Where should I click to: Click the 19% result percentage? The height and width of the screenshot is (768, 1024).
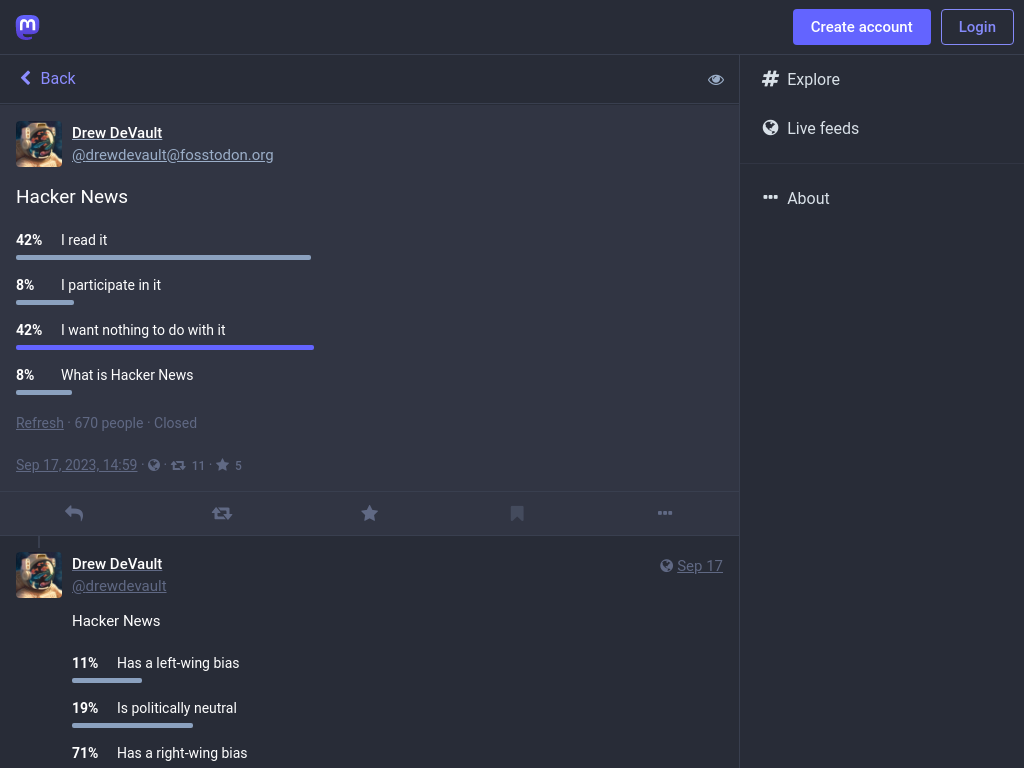tap(85, 708)
